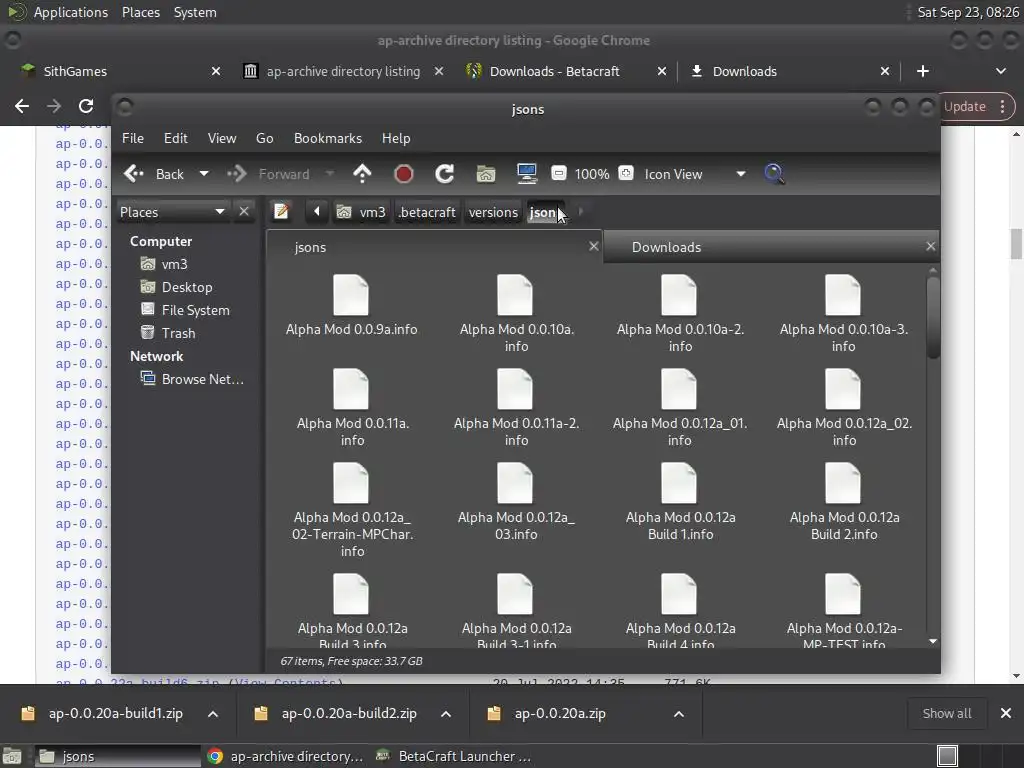Screen dimensions: 1024x768
Task: Select file Alpha Mod 0.0.12a_02.info
Action: [844, 408]
